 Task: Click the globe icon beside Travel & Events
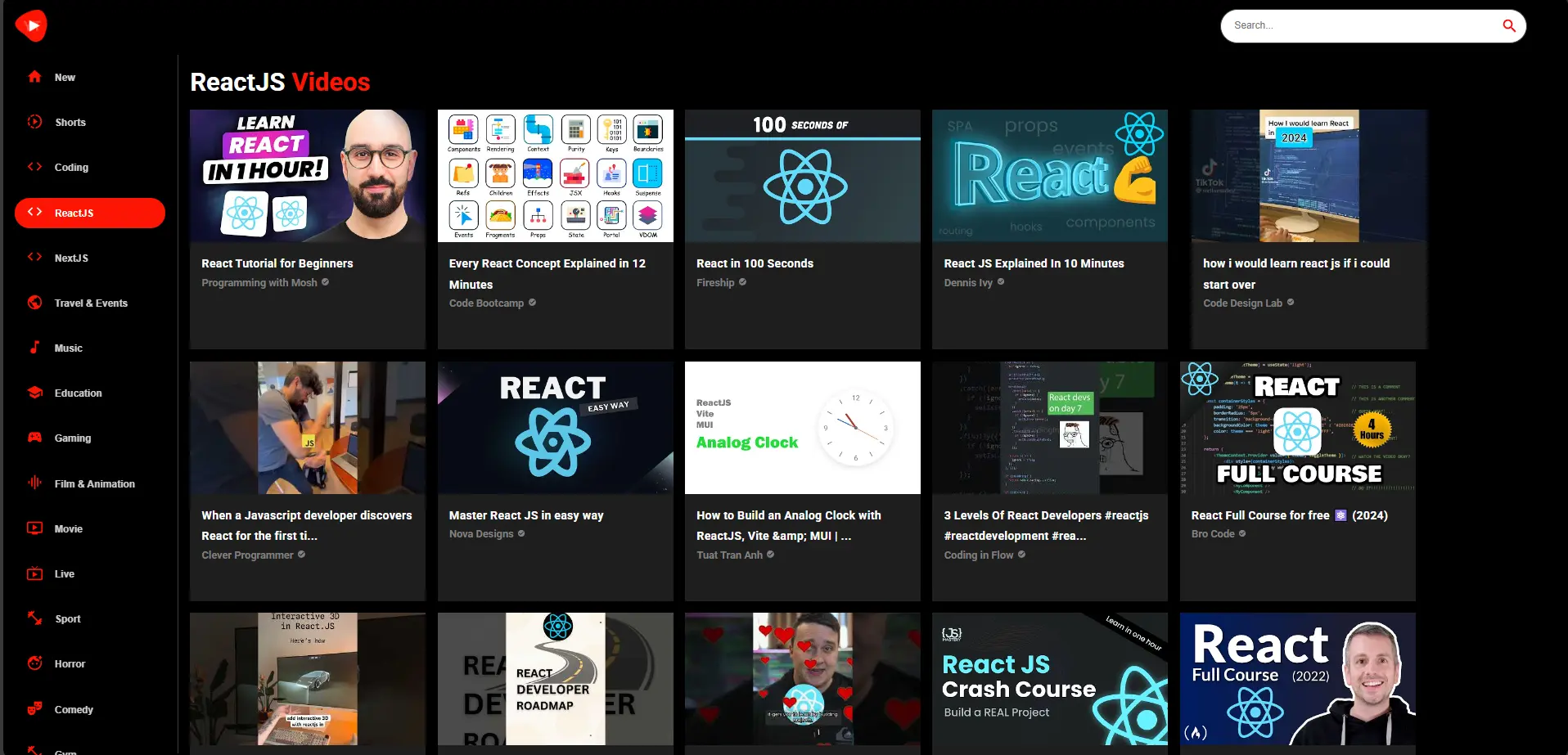34,303
